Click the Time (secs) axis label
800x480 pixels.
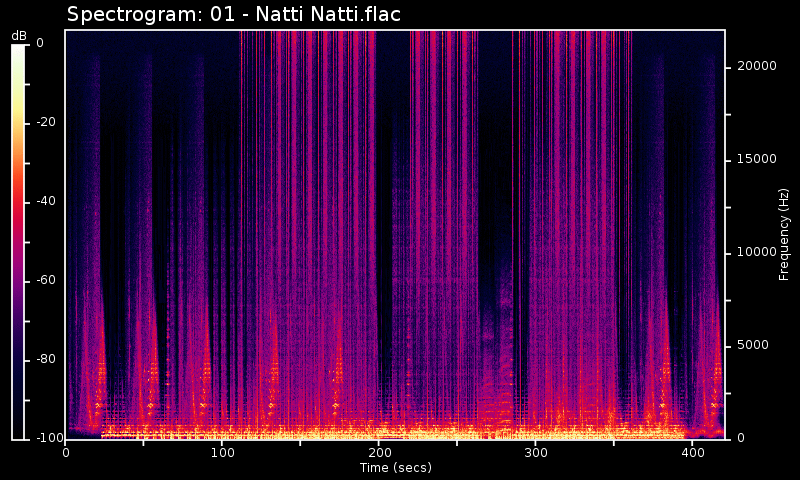click(x=394, y=468)
